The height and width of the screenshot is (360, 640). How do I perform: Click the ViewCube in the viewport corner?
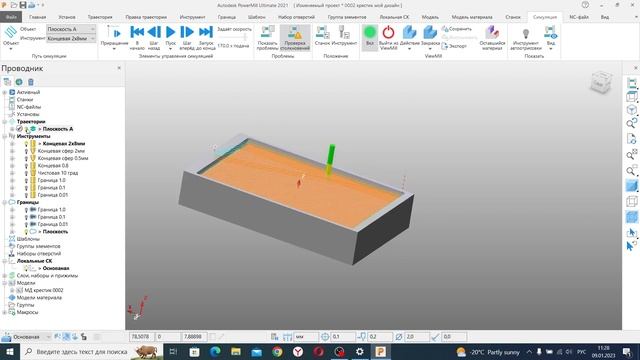point(600,82)
